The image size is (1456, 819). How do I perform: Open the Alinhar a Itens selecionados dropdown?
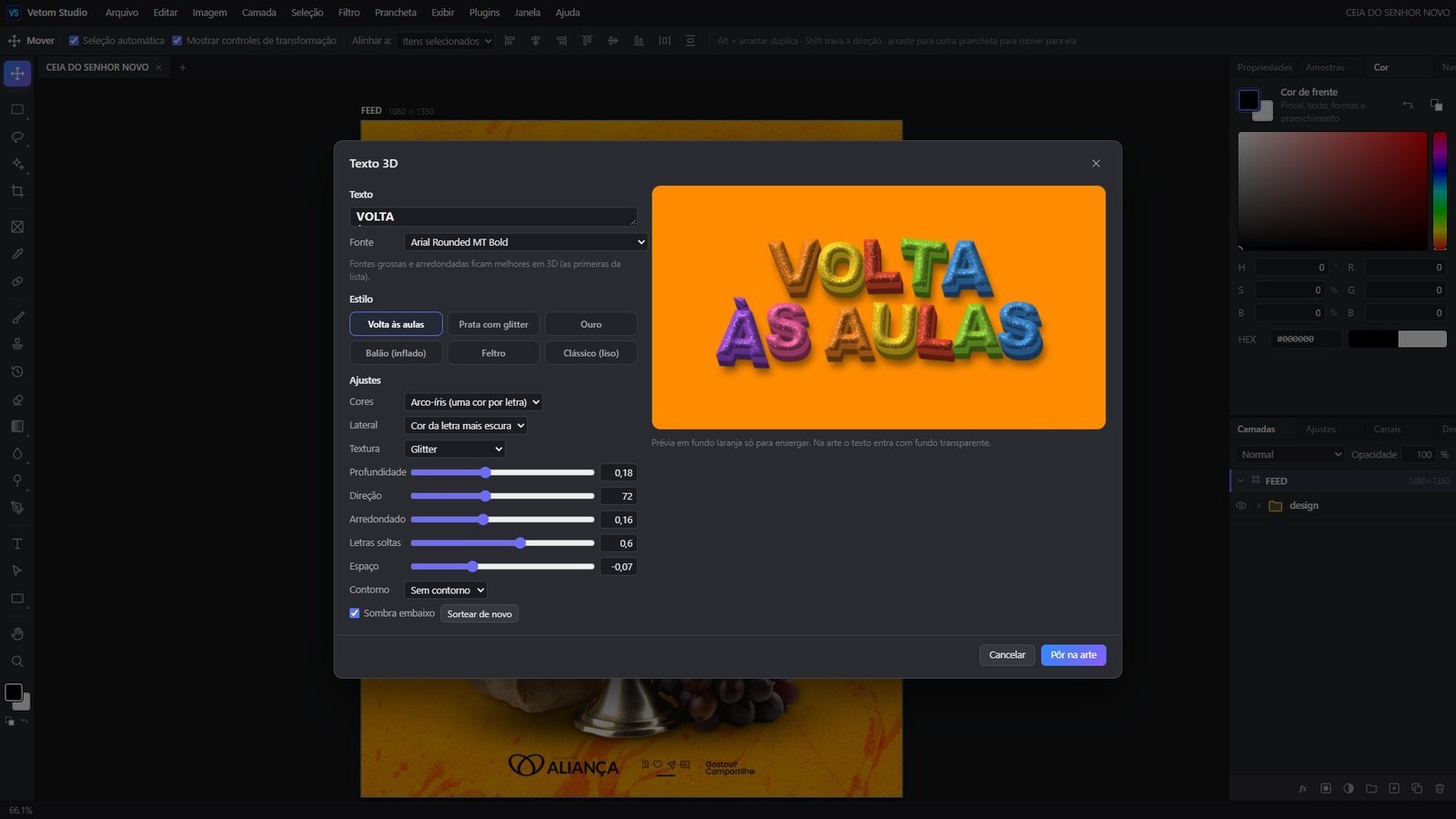click(445, 41)
